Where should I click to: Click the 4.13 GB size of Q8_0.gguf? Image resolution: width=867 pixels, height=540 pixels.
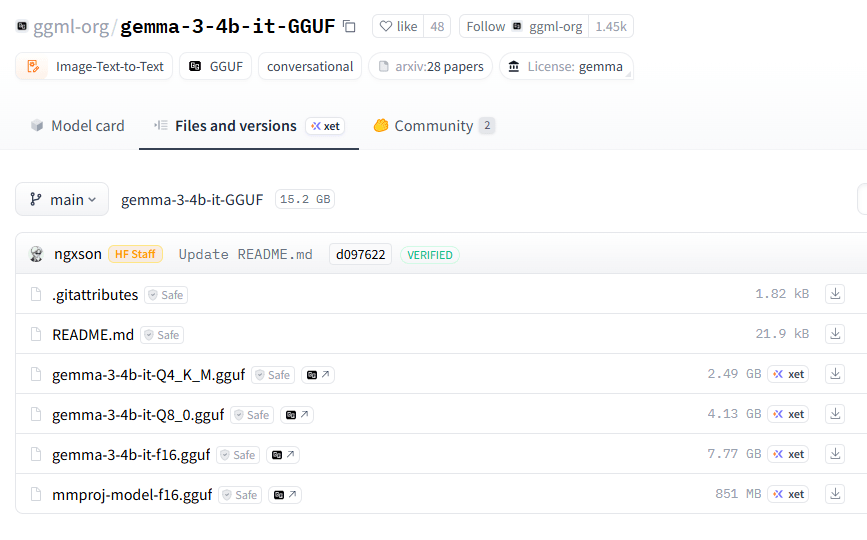point(734,414)
